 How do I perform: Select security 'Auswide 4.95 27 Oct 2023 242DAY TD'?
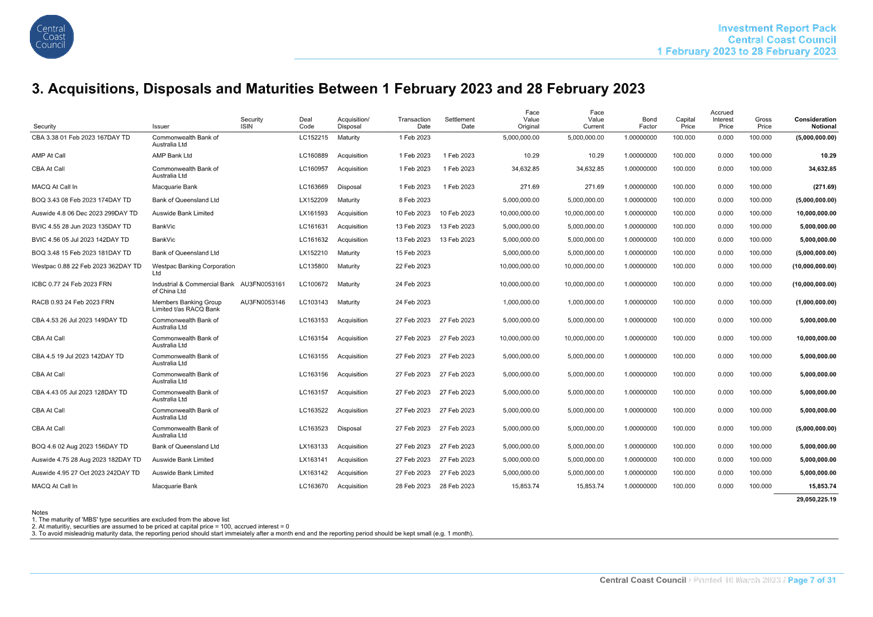pyautogui.click(x=86, y=473)
